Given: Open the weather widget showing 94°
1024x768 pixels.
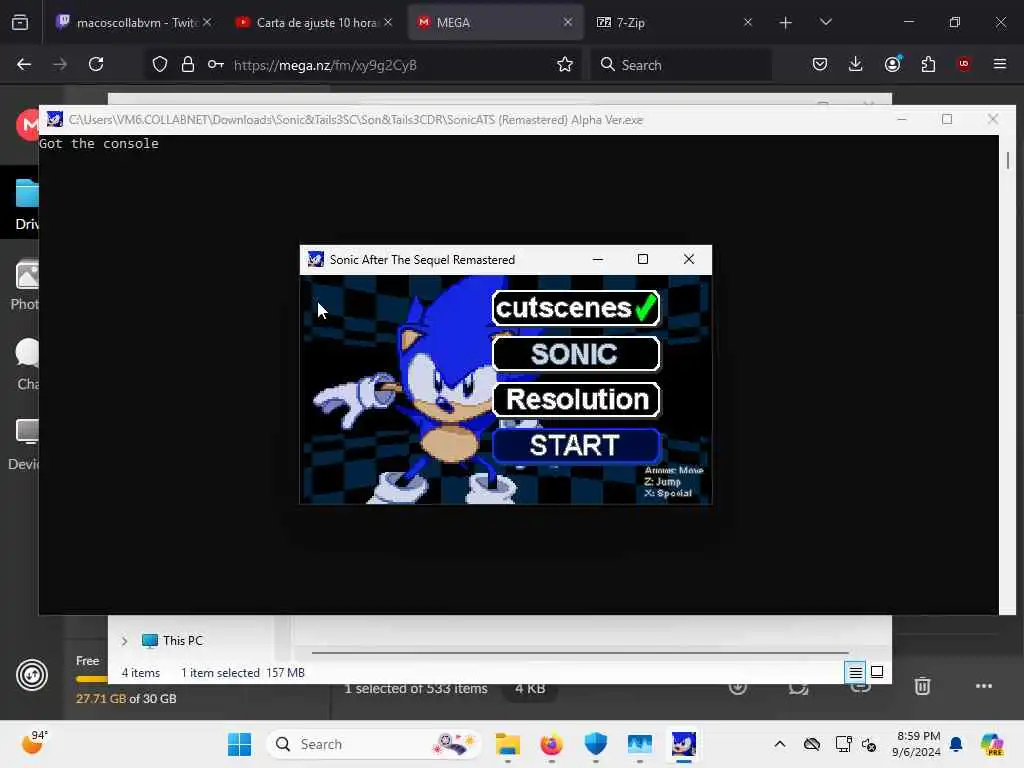Looking at the screenshot, I should [34, 743].
